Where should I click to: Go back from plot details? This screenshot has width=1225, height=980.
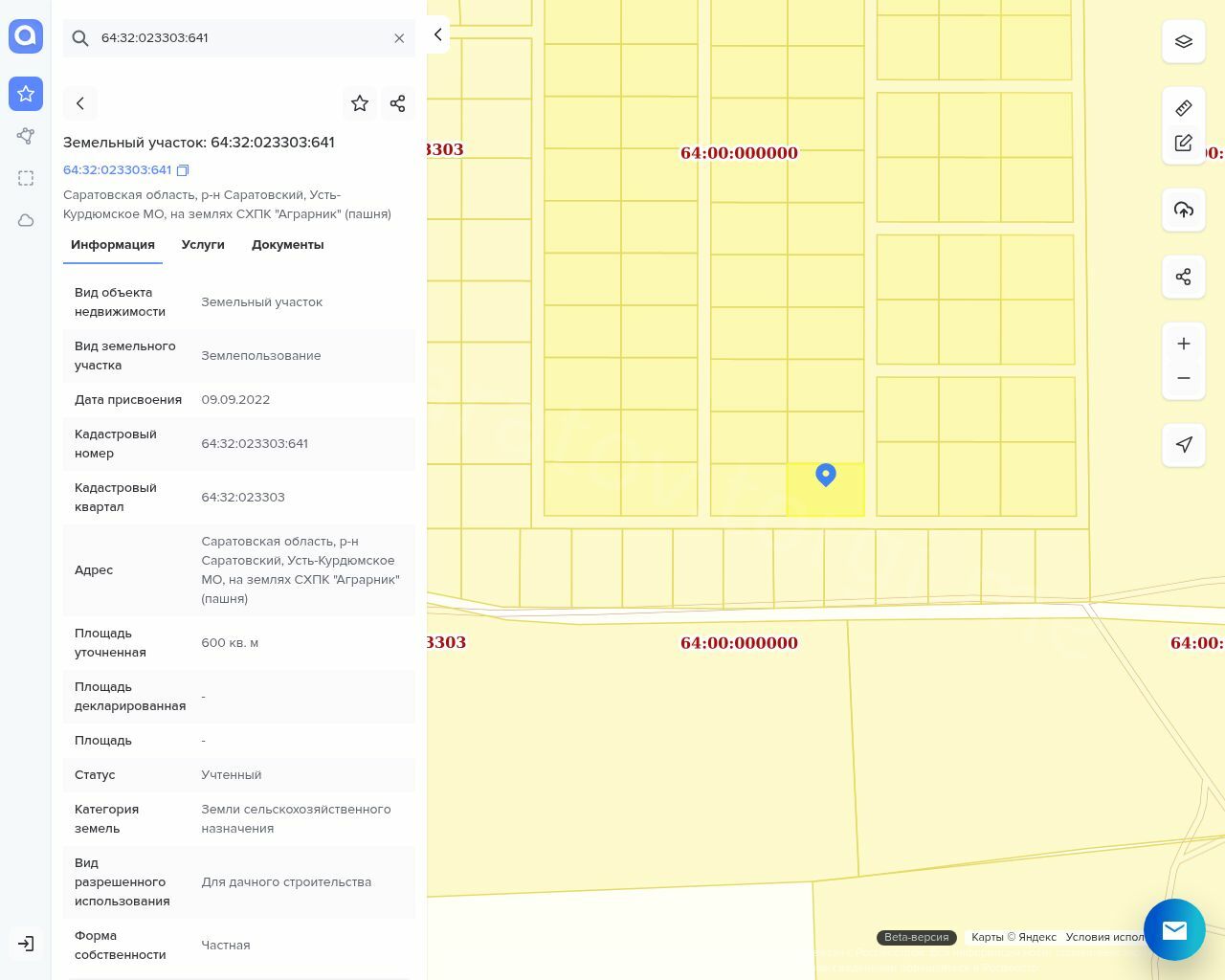click(80, 103)
